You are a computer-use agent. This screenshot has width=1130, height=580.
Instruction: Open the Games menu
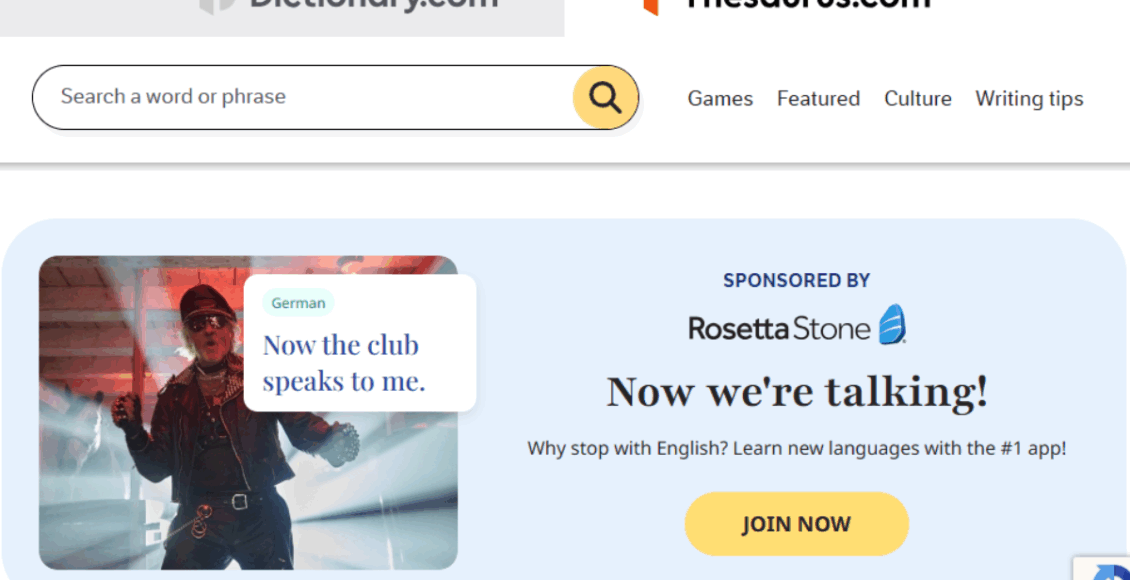tap(720, 99)
